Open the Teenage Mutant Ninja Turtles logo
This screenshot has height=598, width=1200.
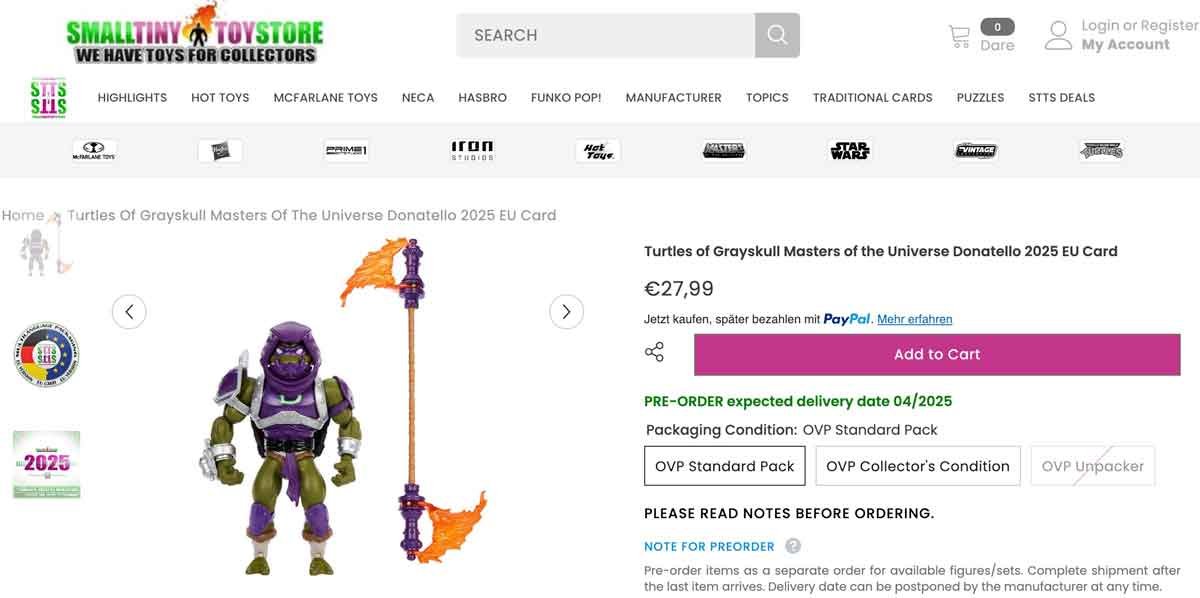point(1101,150)
